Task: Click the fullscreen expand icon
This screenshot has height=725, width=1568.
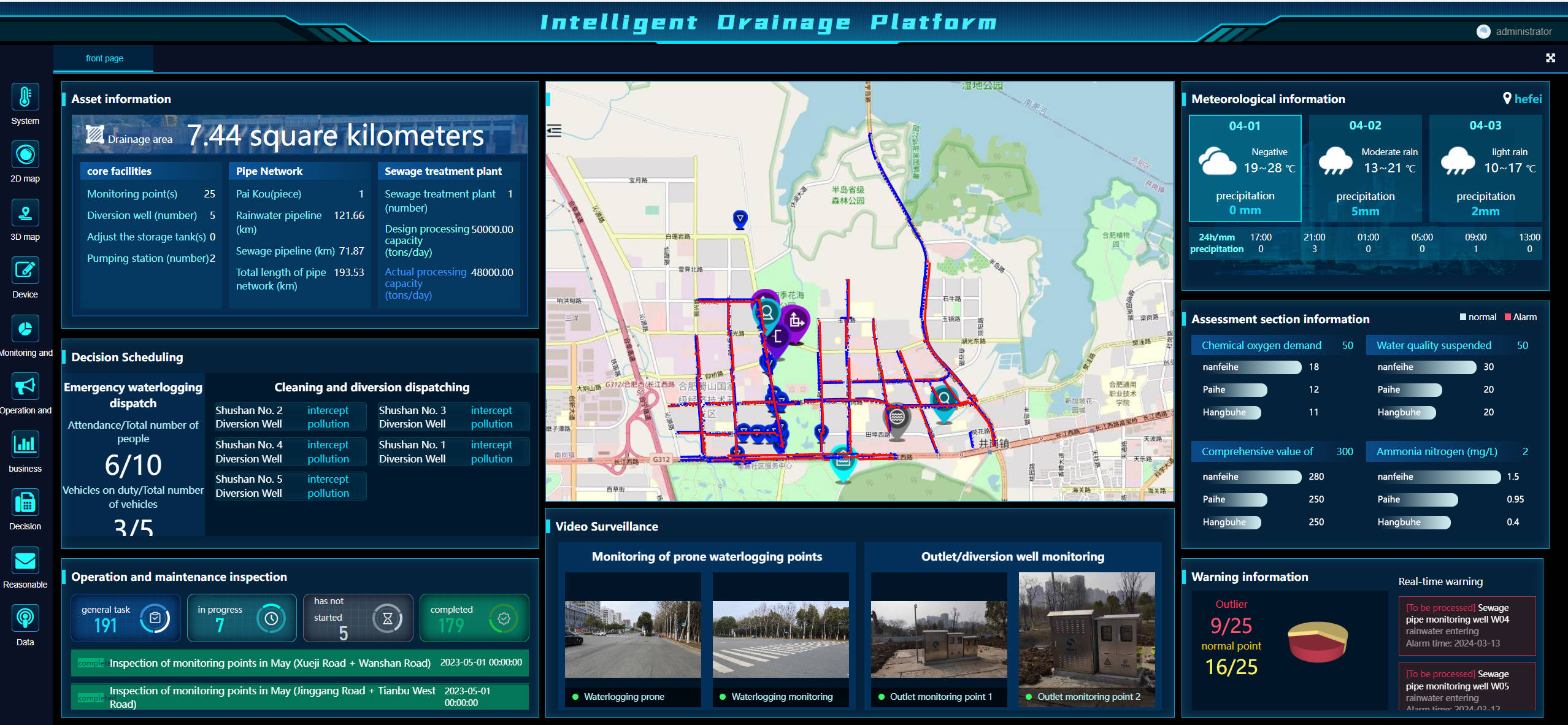Action: 1550,58
